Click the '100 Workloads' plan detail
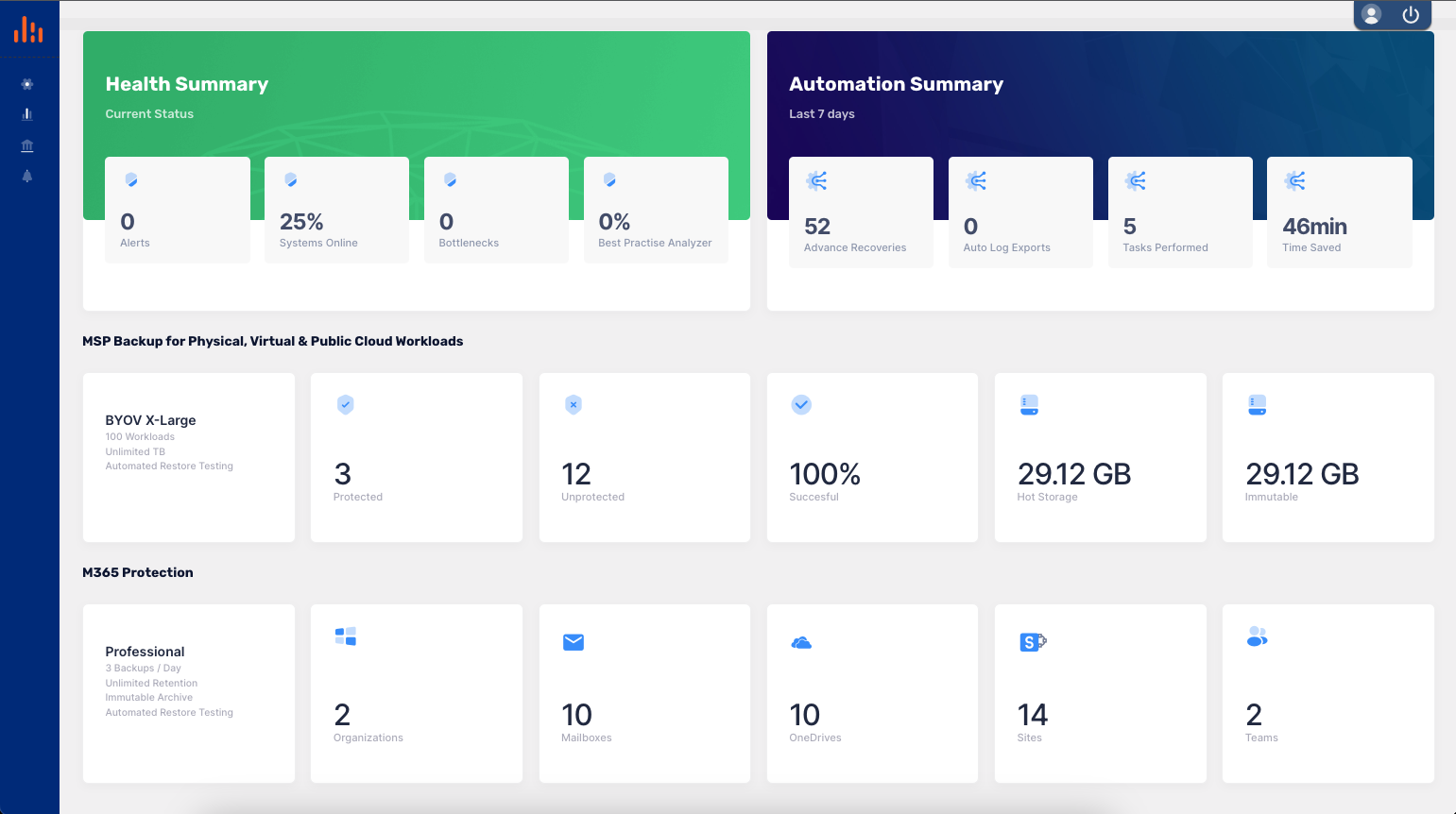 (x=140, y=437)
